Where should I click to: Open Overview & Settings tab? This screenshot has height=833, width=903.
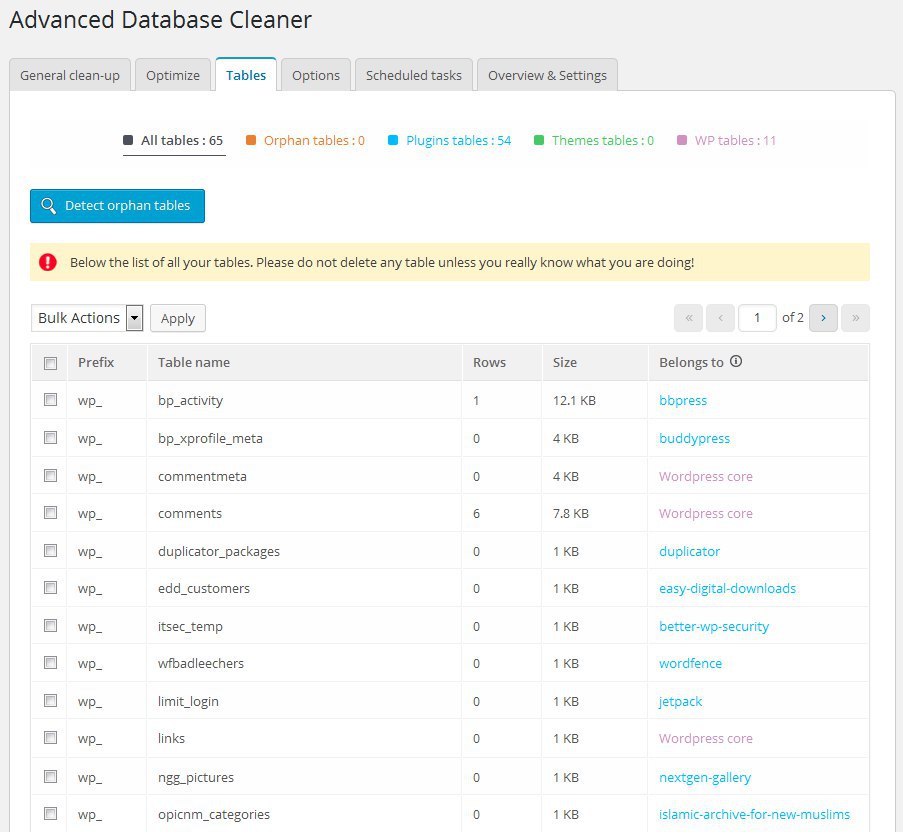tap(547, 75)
